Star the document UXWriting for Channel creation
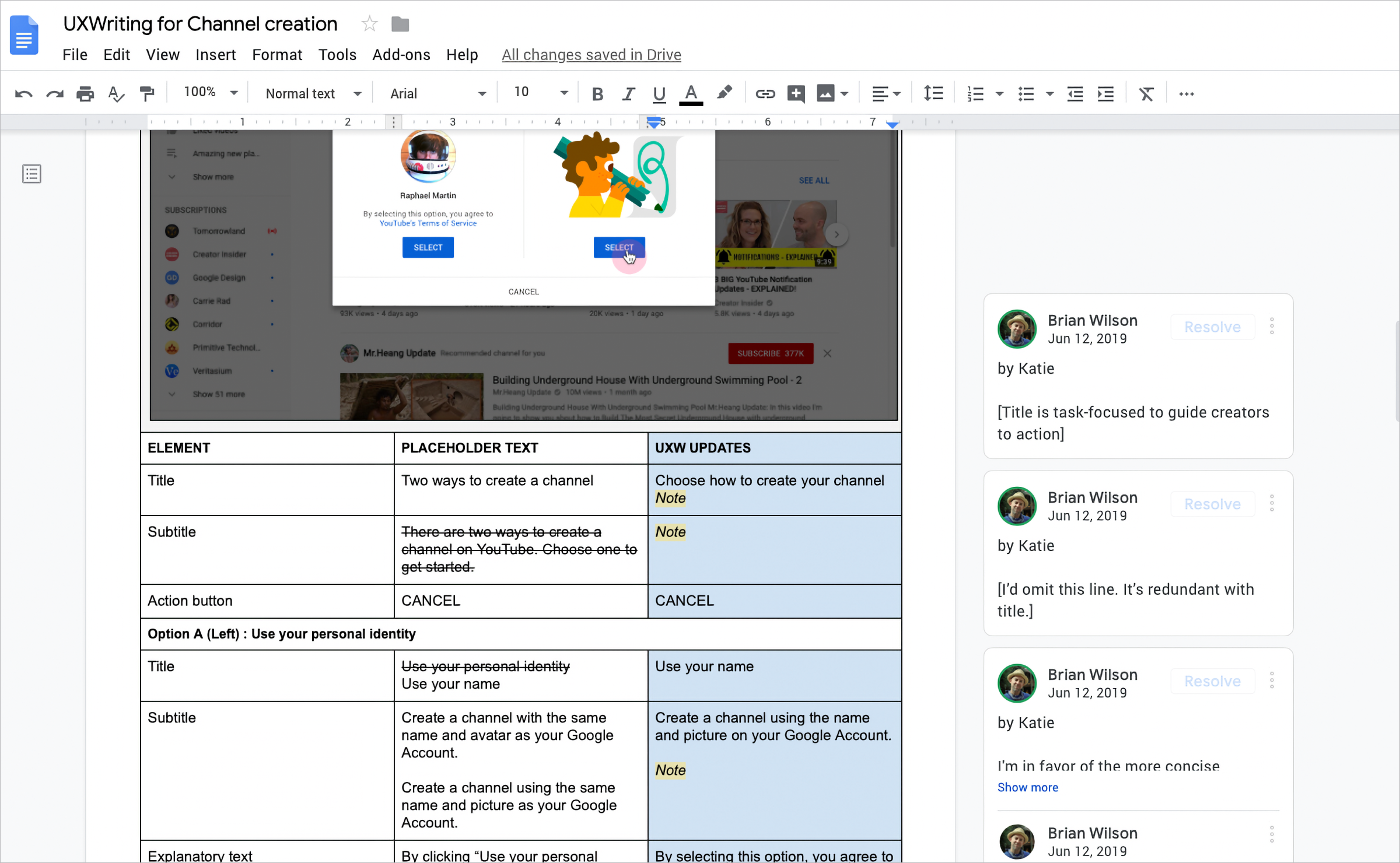 369,24
